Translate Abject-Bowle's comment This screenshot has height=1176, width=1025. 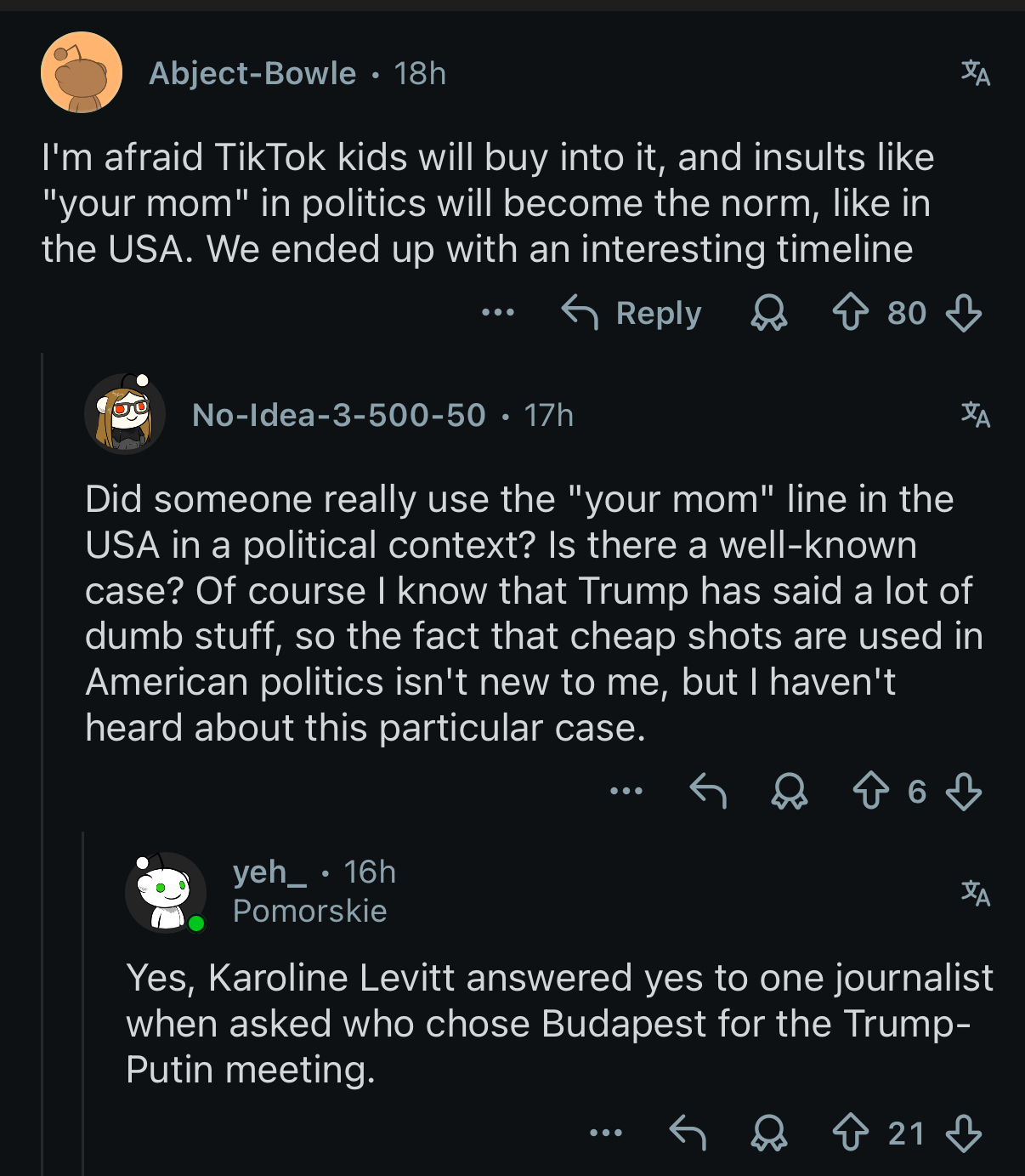point(976,73)
